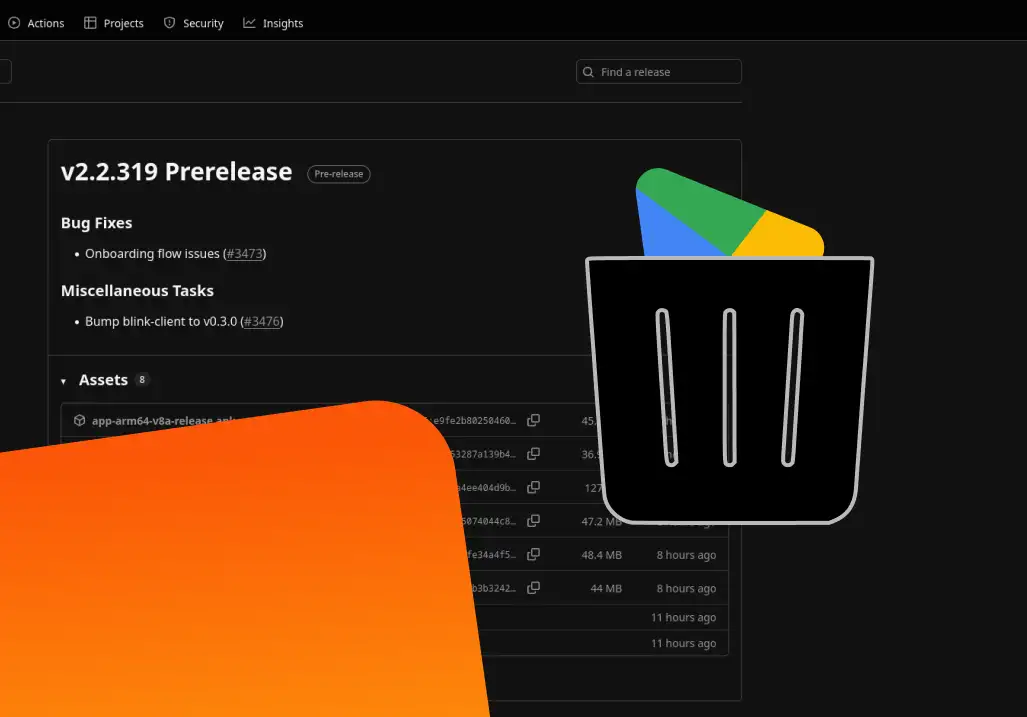Open pull request #3473 link
This screenshot has height=717, width=1027.
click(x=244, y=253)
